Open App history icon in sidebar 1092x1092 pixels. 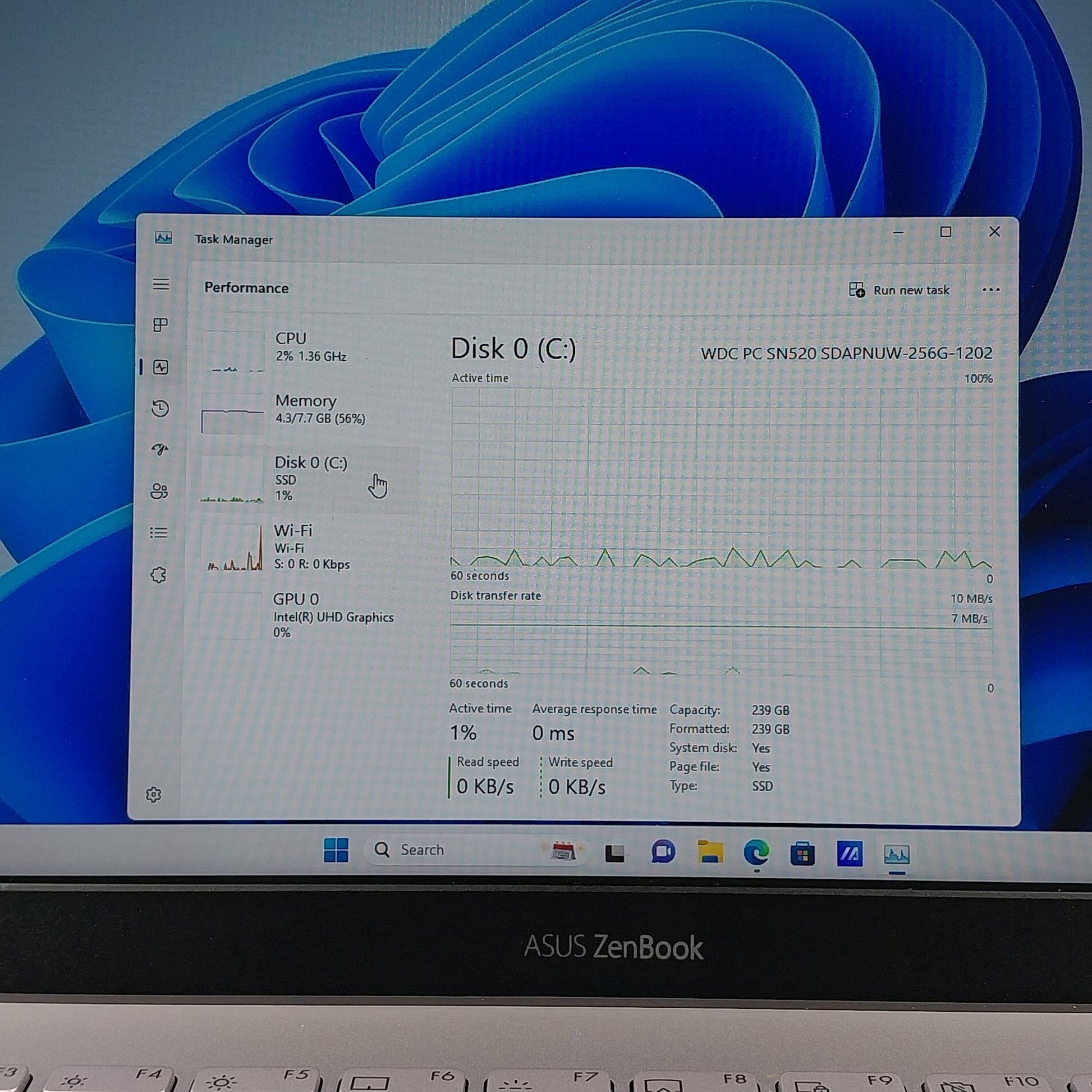pyautogui.click(x=160, y=408)
